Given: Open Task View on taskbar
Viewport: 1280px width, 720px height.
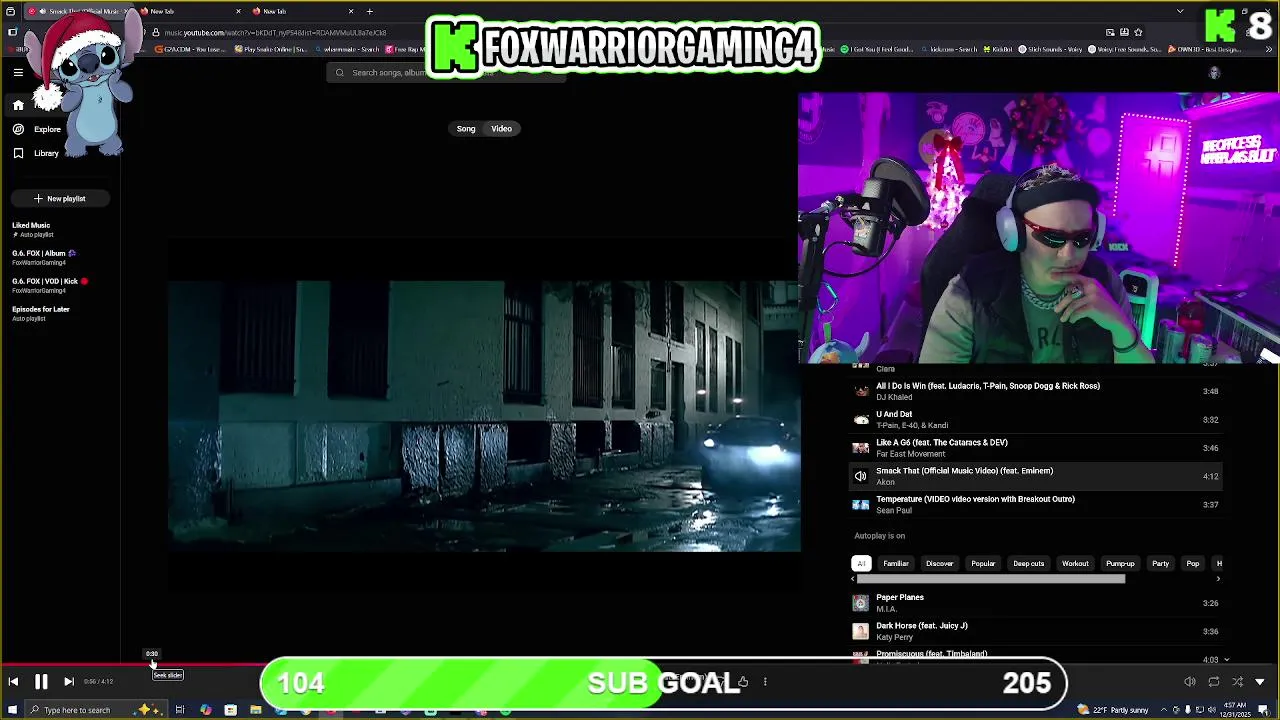Looking at the screenshot, I should pos(180,710).
